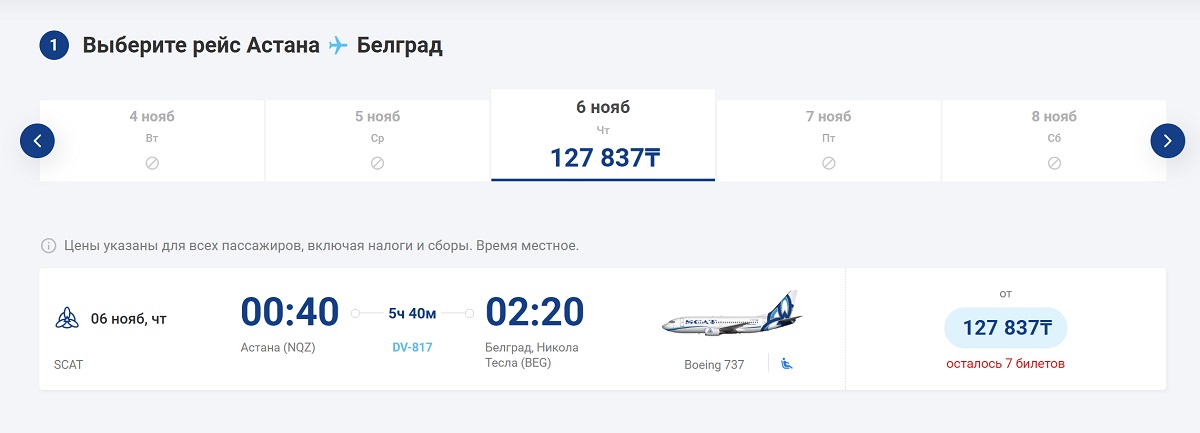Click the info icon beside price notice

click(48, 245)
